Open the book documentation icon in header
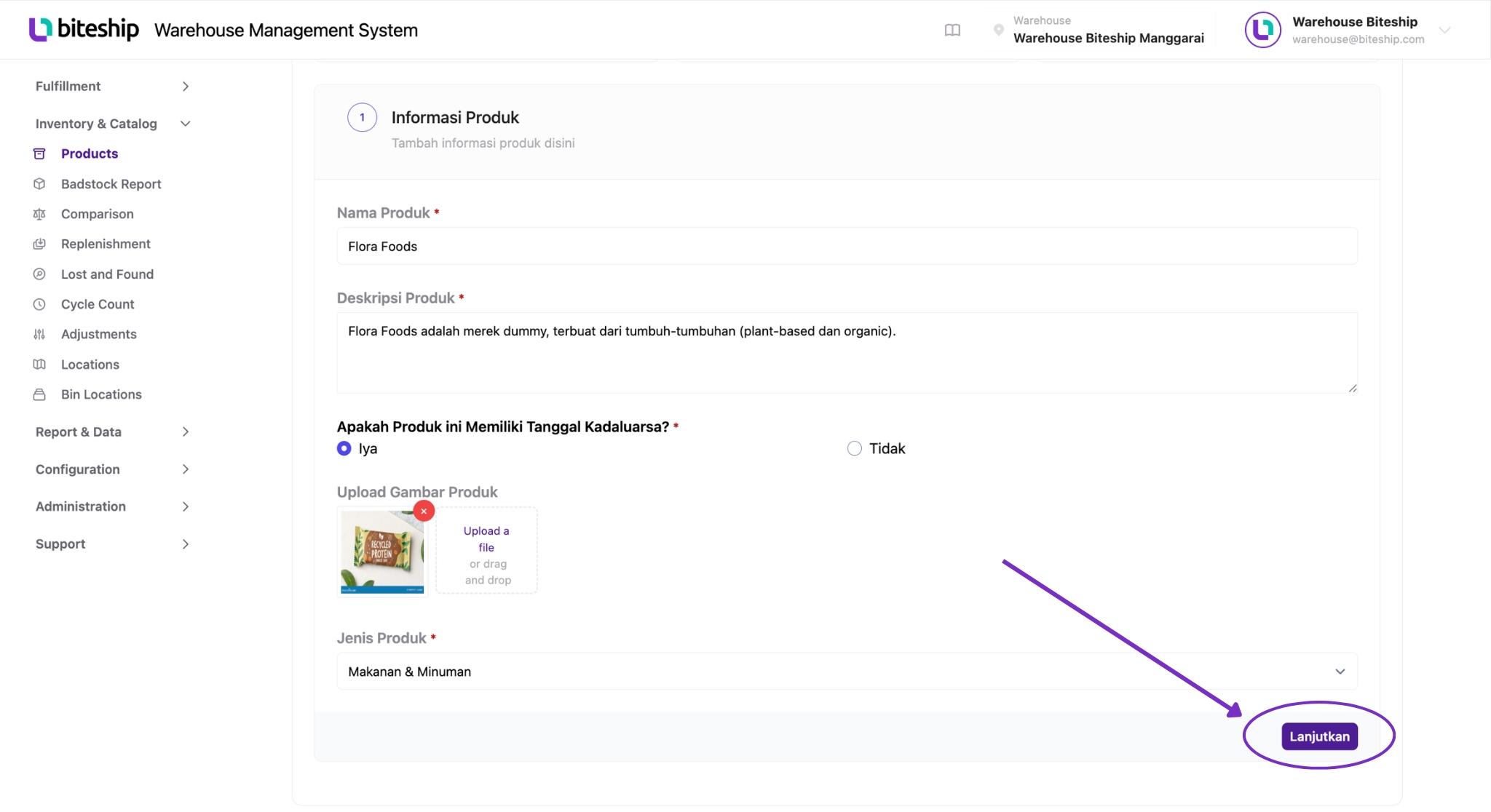Viewport: 1491px width, 812px height. (x=952, y=30)
